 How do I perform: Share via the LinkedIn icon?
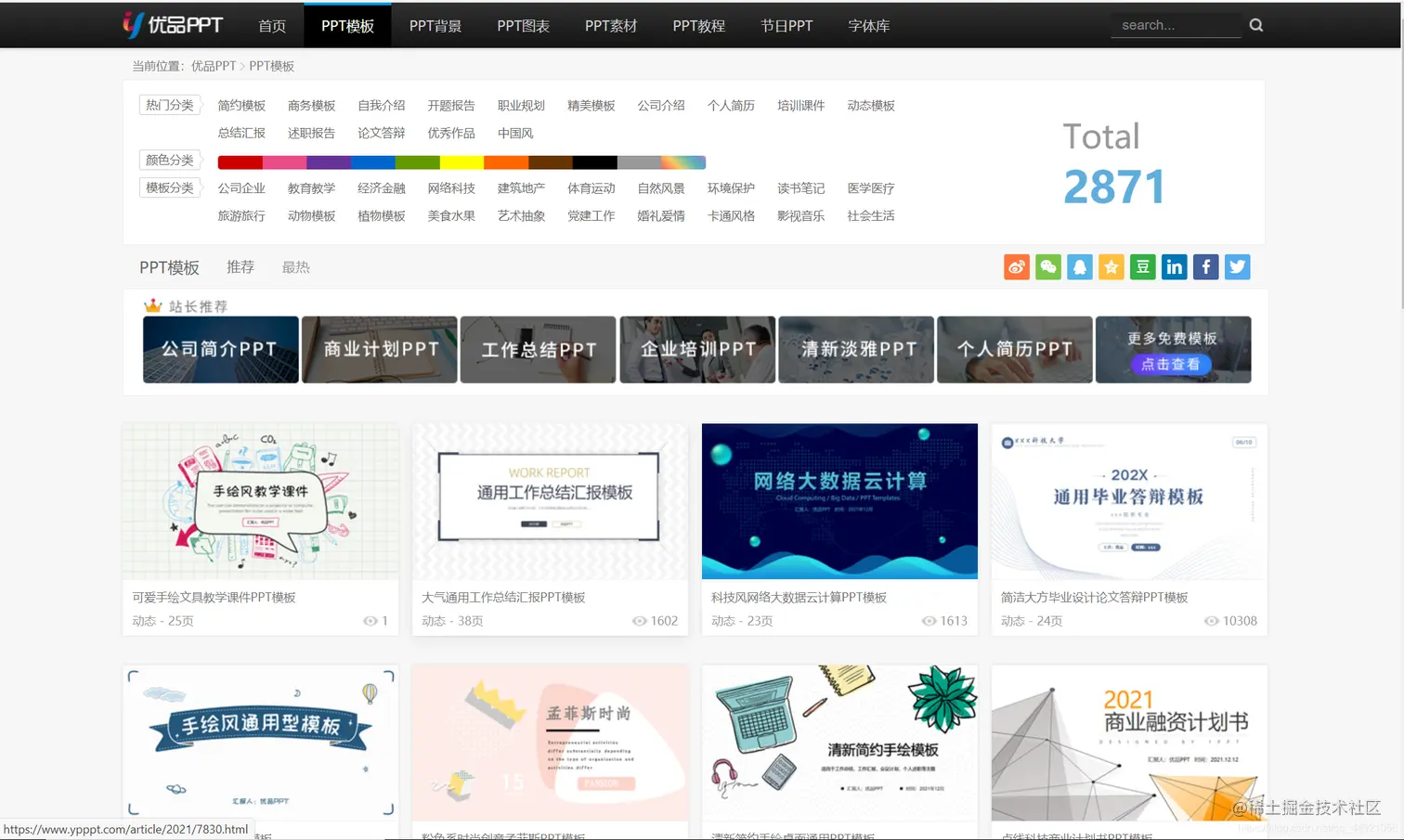(1174, 266)
